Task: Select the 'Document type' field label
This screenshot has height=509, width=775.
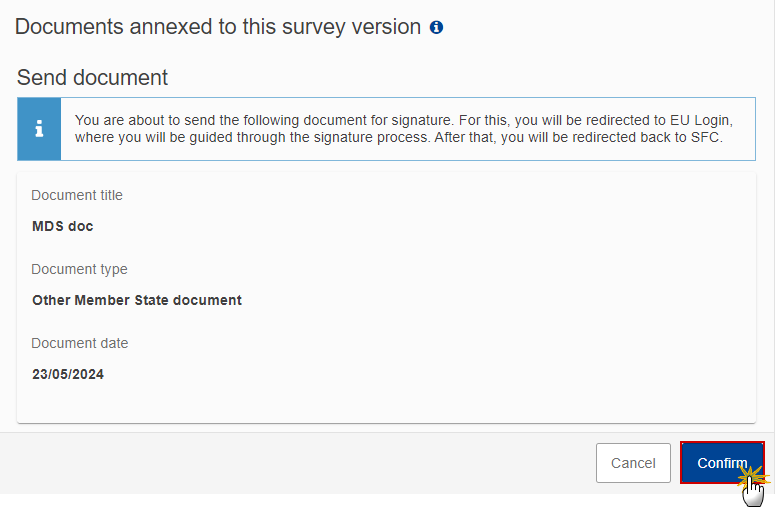Action: [80, 269]
